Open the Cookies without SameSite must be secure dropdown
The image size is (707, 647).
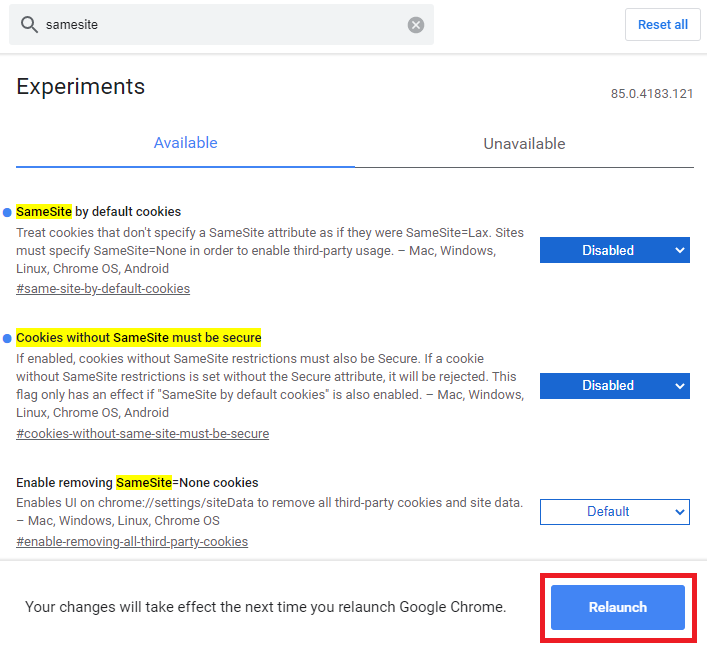tap(615, 385)
